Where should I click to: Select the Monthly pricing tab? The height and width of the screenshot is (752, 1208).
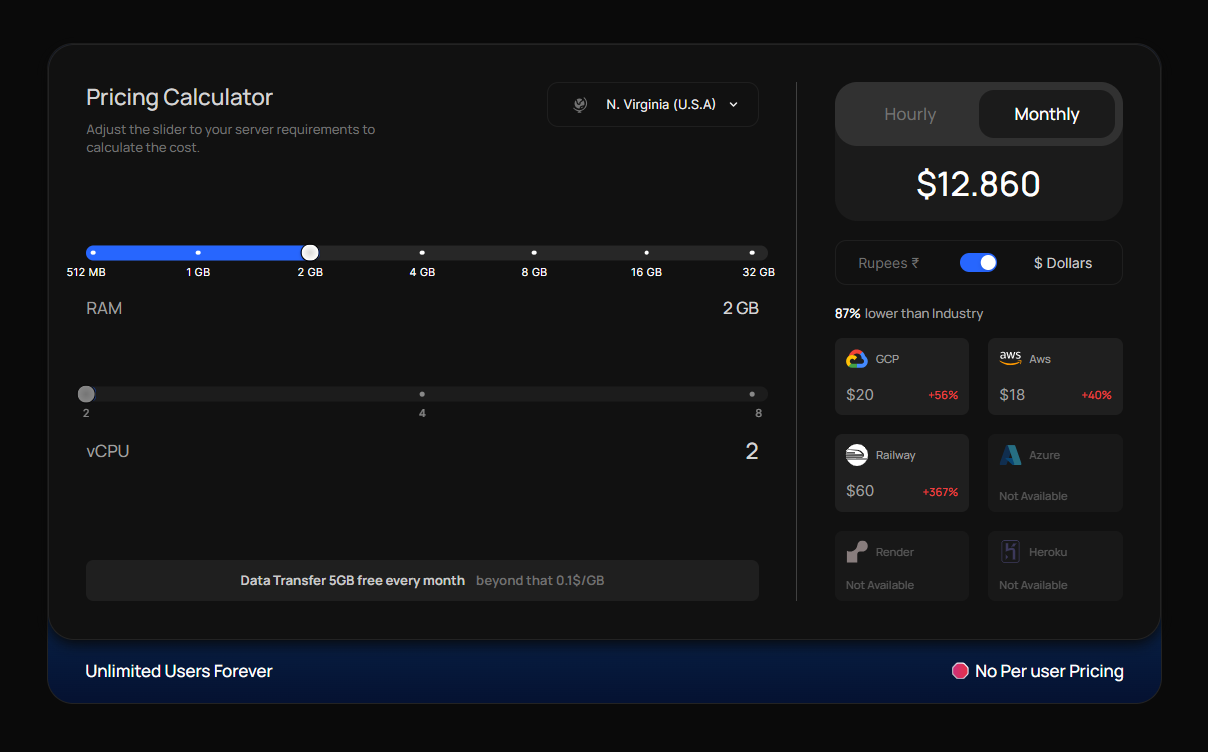tap(1046, 114)
